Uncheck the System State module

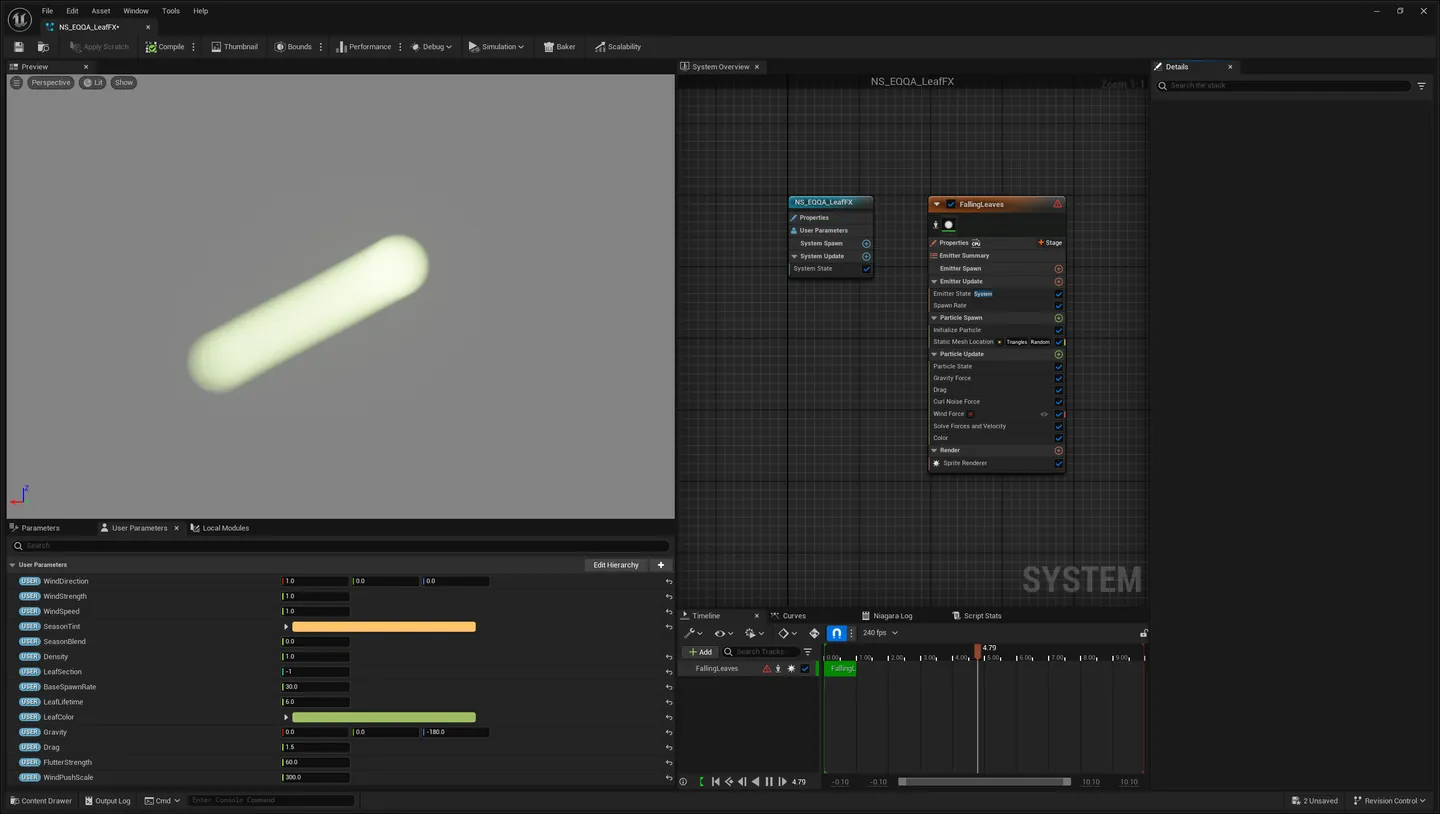click(x=866, y=269)
